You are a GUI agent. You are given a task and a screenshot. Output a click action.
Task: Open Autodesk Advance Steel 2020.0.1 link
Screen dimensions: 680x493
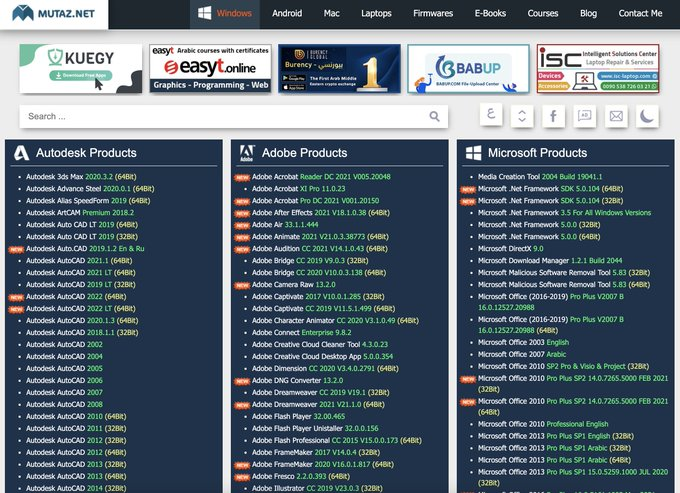[x=90, y=189]
